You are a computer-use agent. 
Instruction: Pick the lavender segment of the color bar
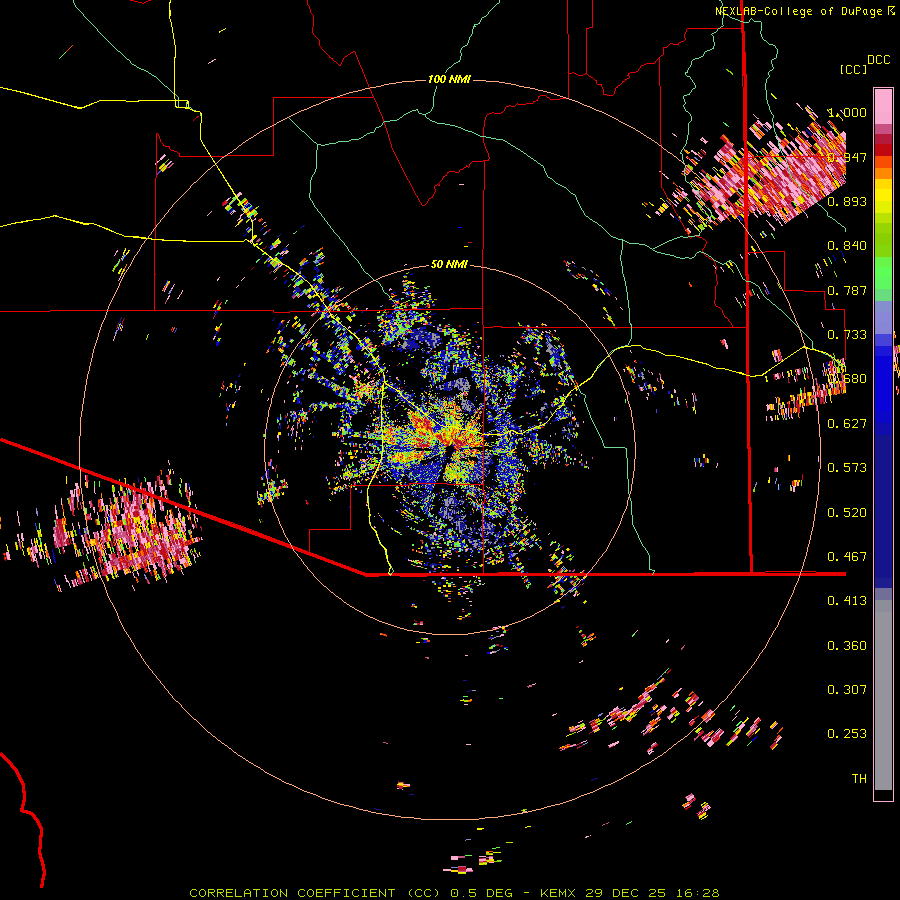tap(883, 317)
